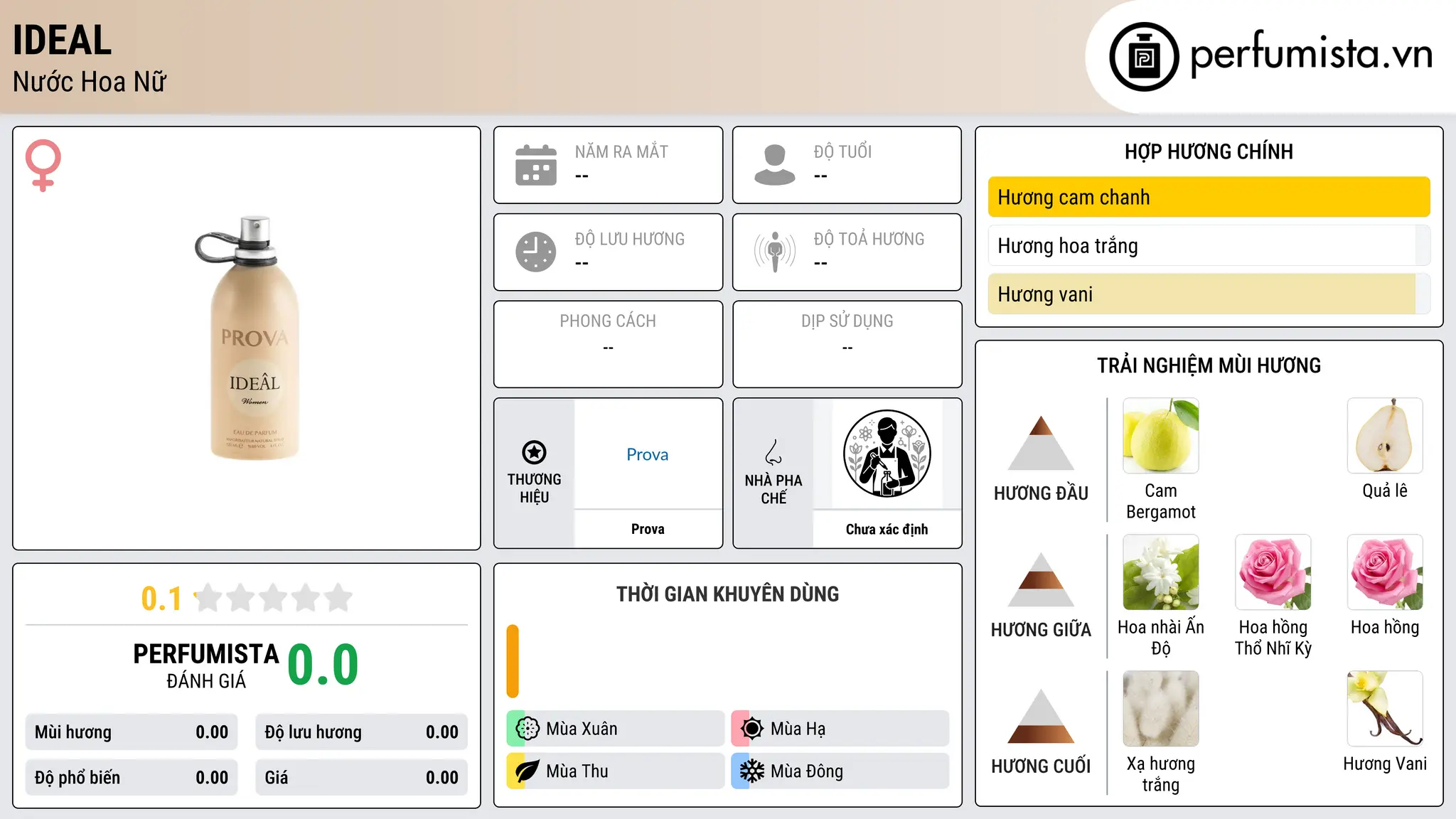Select the Hương vani accord bar
Screen dimensions: 1456x819
point(1209,294)
